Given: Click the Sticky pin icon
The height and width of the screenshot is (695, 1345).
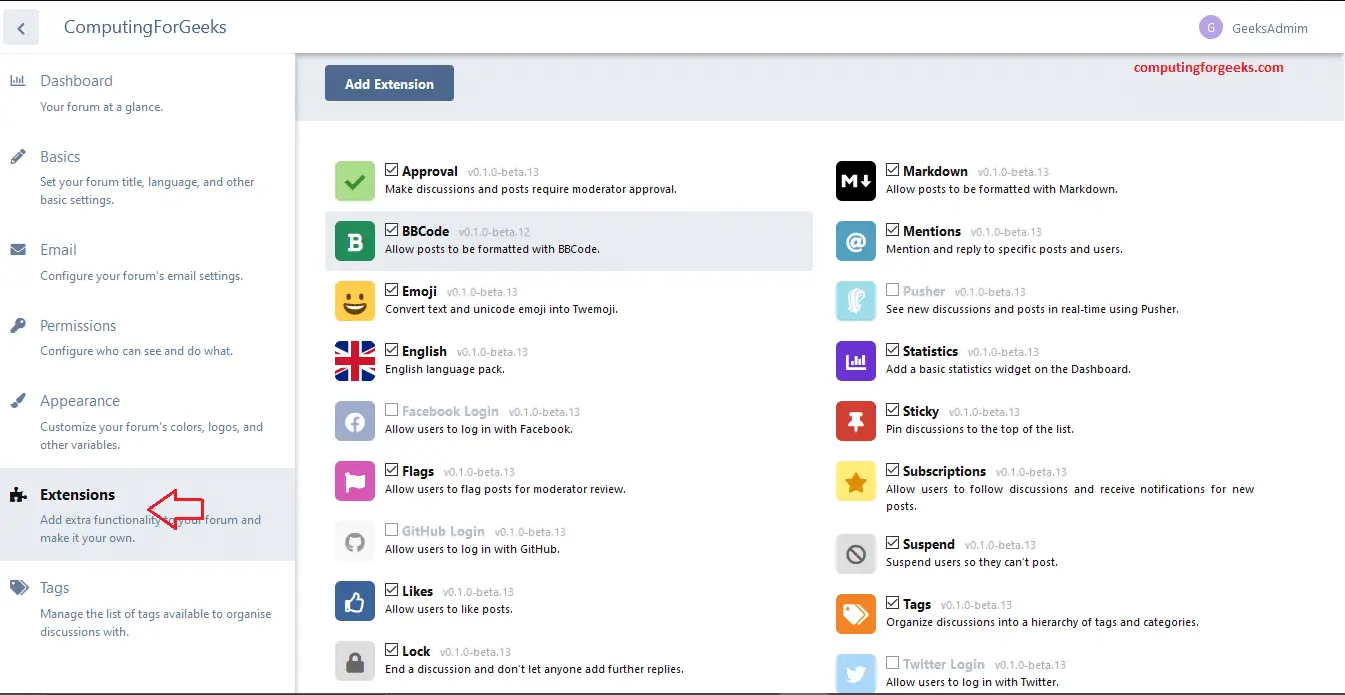Looking at the screenshot, I should [855, 421].
